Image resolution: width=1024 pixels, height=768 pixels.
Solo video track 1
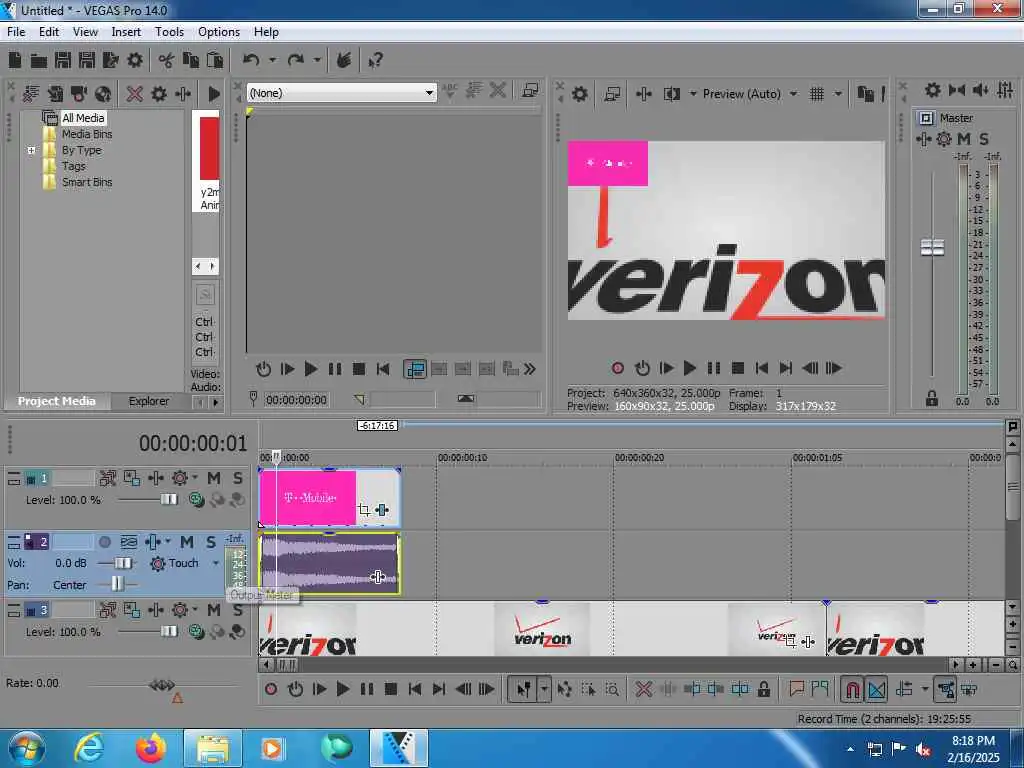click(238, 478)
